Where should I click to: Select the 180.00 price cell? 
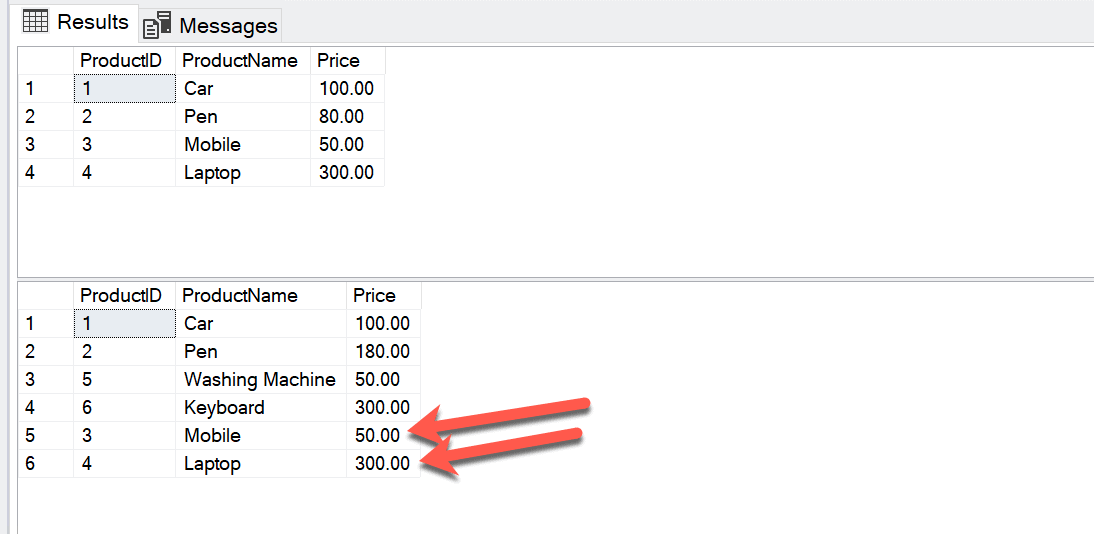pos(382,352)
